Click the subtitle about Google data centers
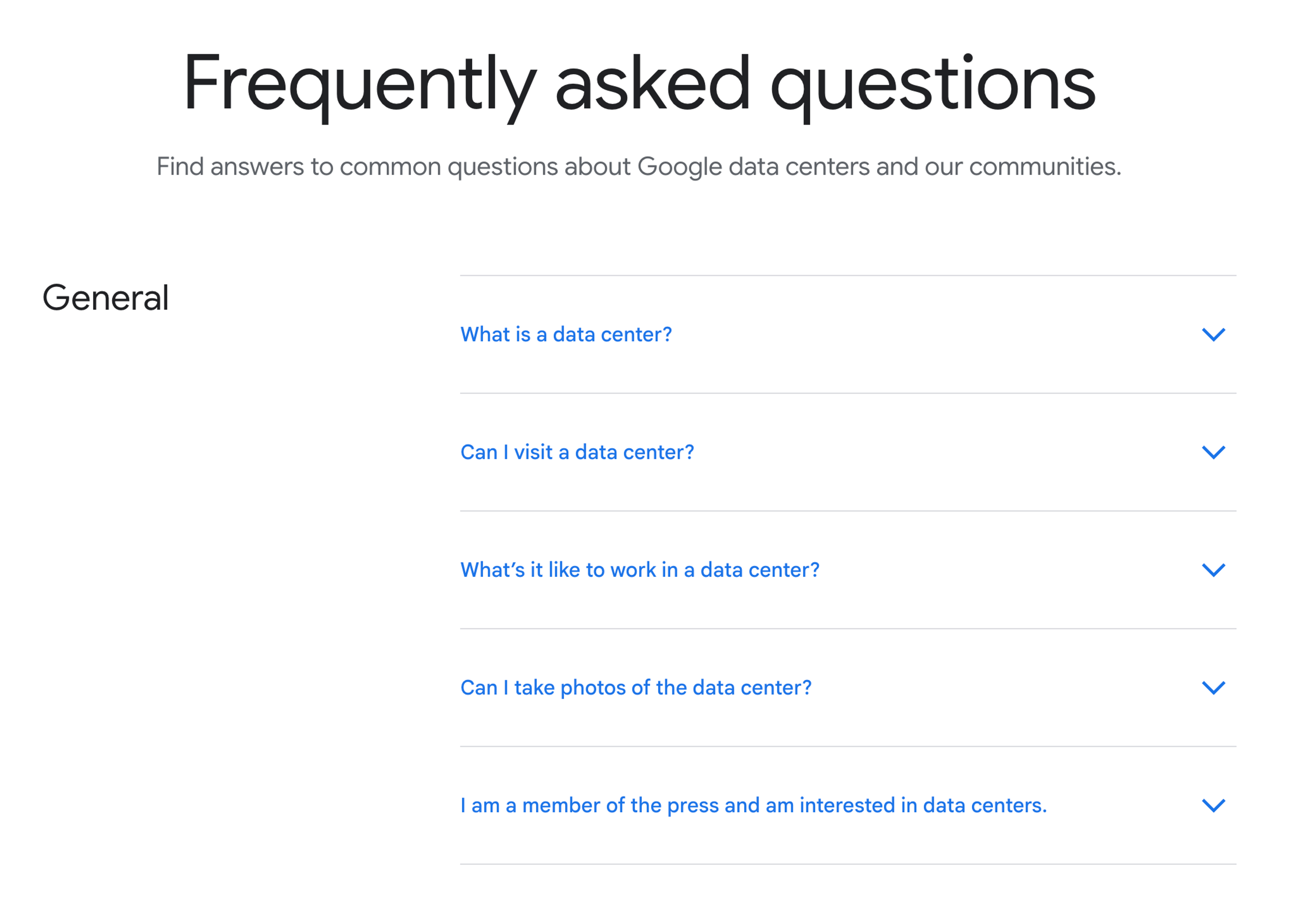Viewport: 1316px width, 914px height. point(639,167)
